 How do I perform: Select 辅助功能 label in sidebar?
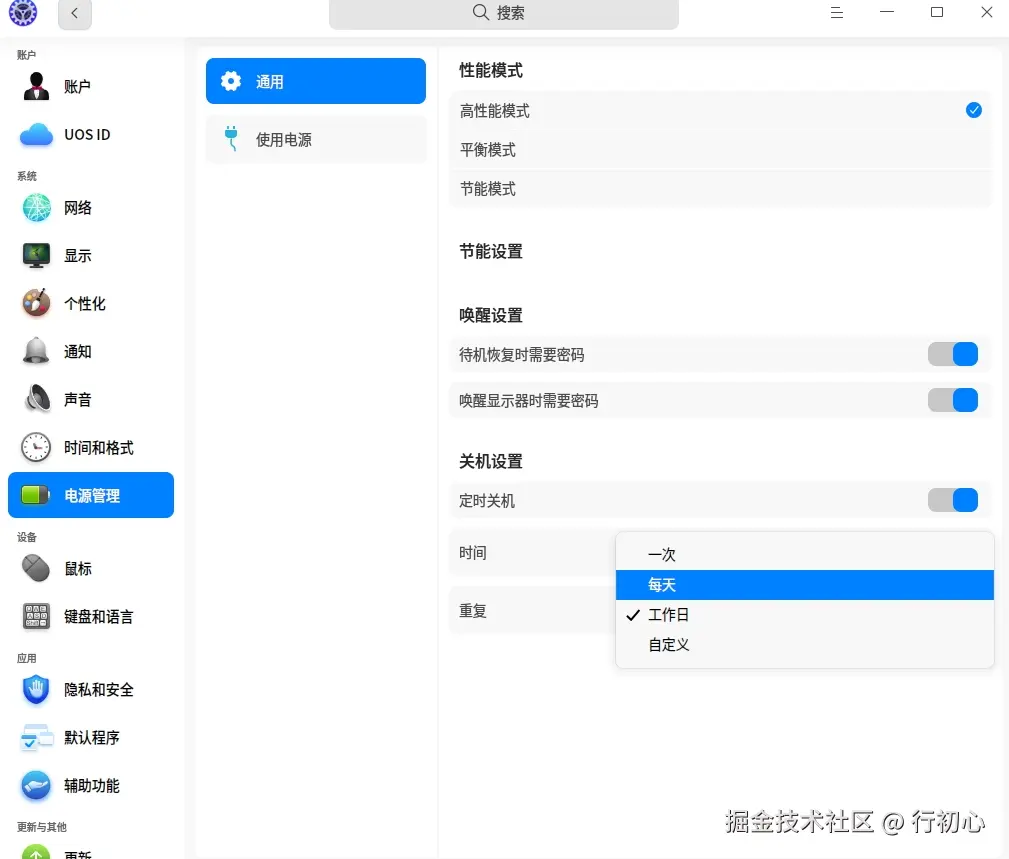[92, 786]
